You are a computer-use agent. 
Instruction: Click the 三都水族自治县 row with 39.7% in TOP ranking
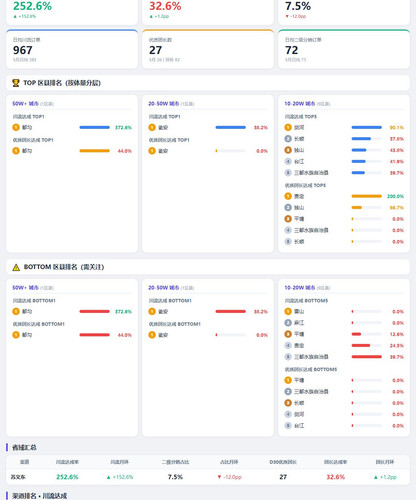[x=344, y=173]
